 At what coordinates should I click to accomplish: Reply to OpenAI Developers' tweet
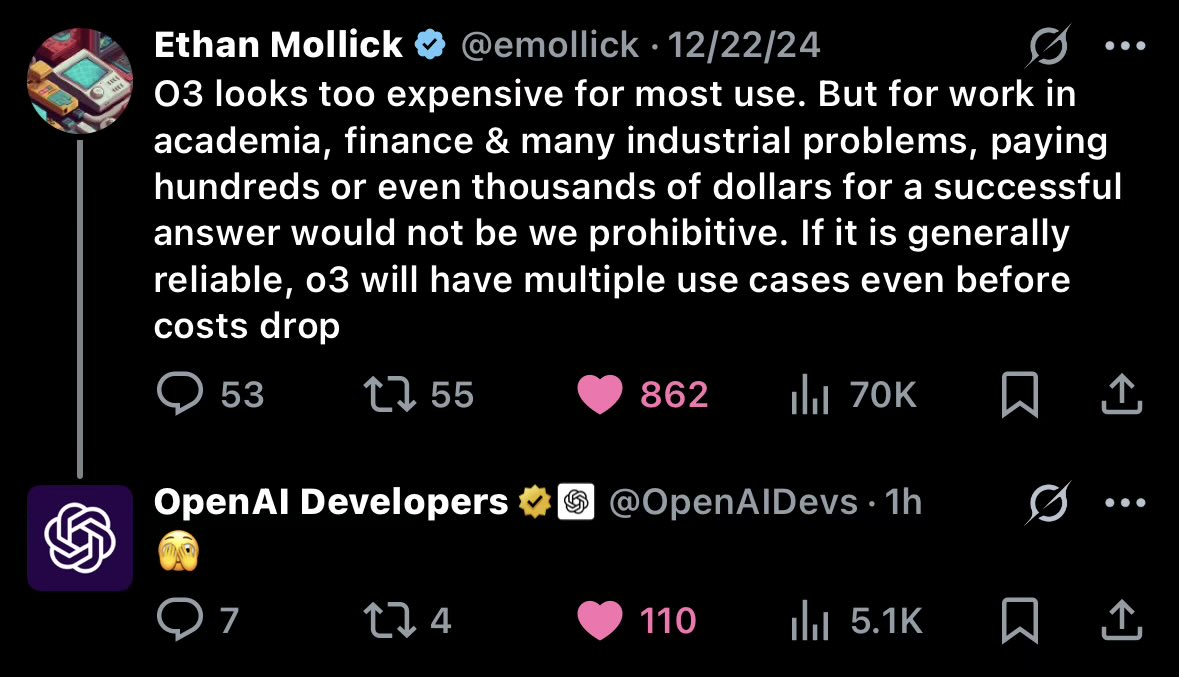coord(180,620)
